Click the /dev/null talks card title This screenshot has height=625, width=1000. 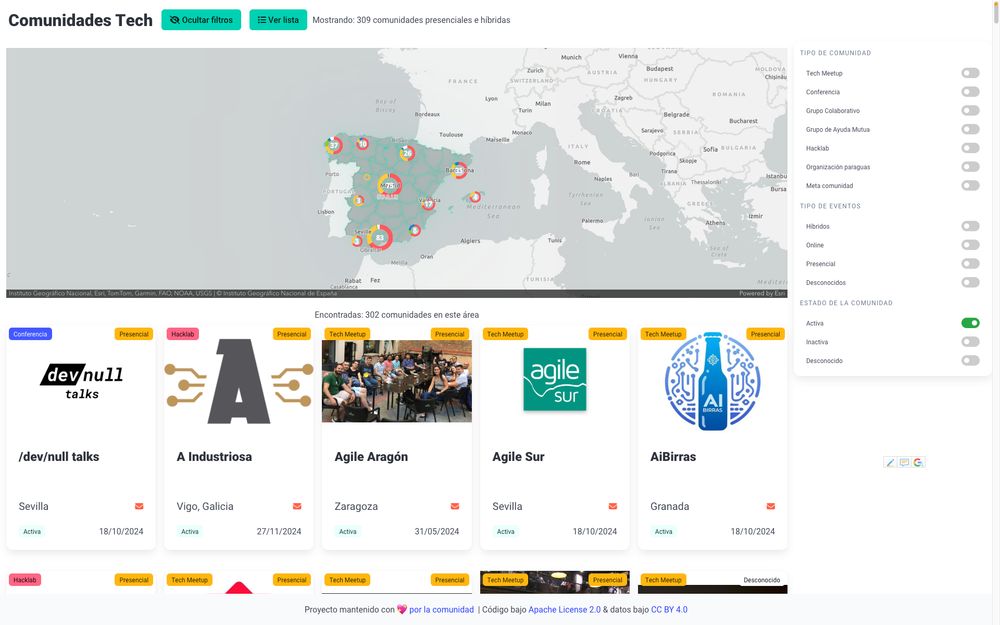click(59, 457)
